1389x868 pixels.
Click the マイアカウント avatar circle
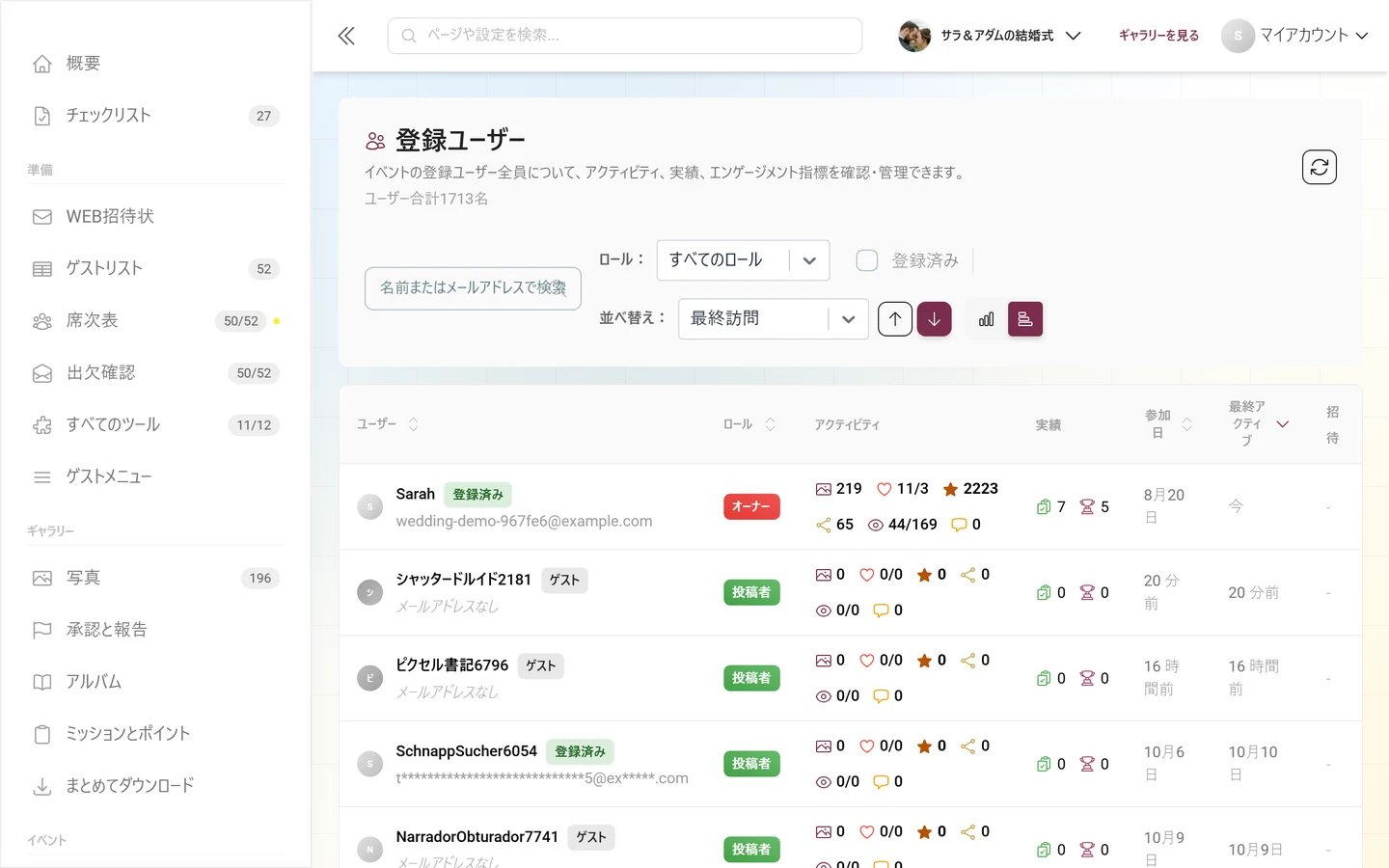pyautogui.click(x=1238, y=36)
